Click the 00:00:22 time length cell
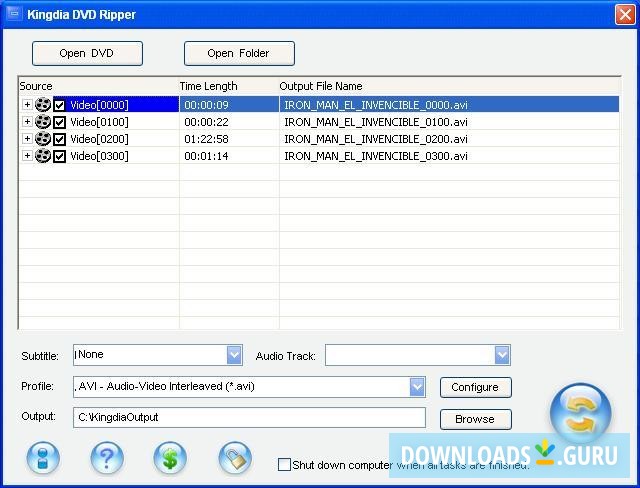The width and height of the screenshot is (640, 488). click(x=206, y=122)
